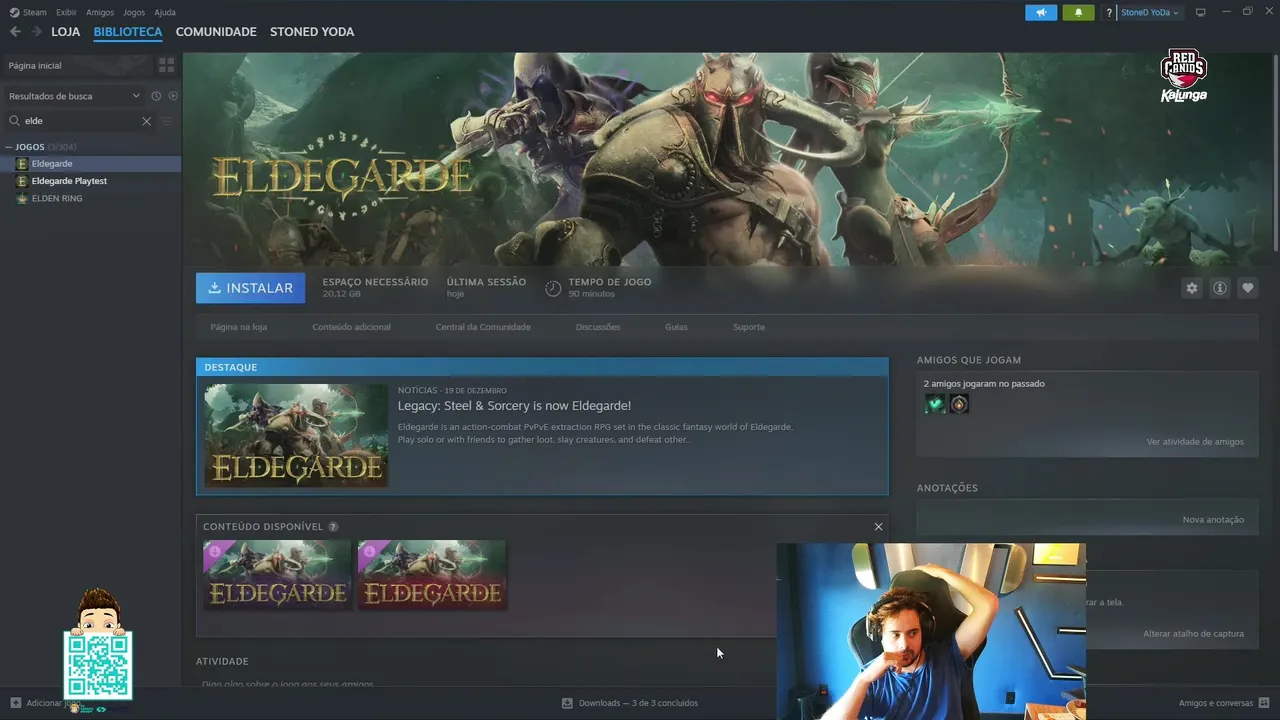This screenshot has width=1280, height=720.
Task: Click the blue INSTALAR button
Action: [250, 288]
